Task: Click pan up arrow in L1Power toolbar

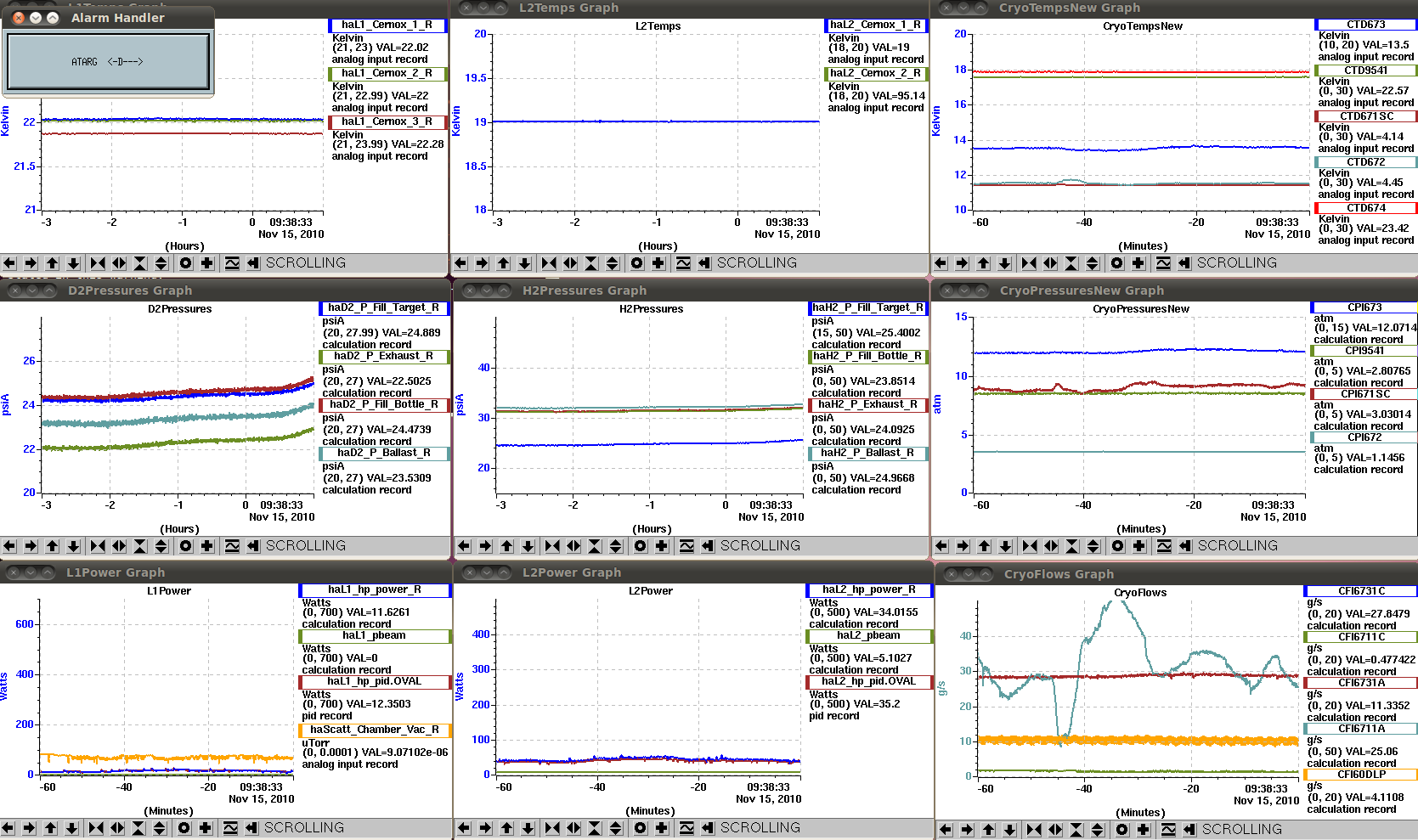Action: 50,828
